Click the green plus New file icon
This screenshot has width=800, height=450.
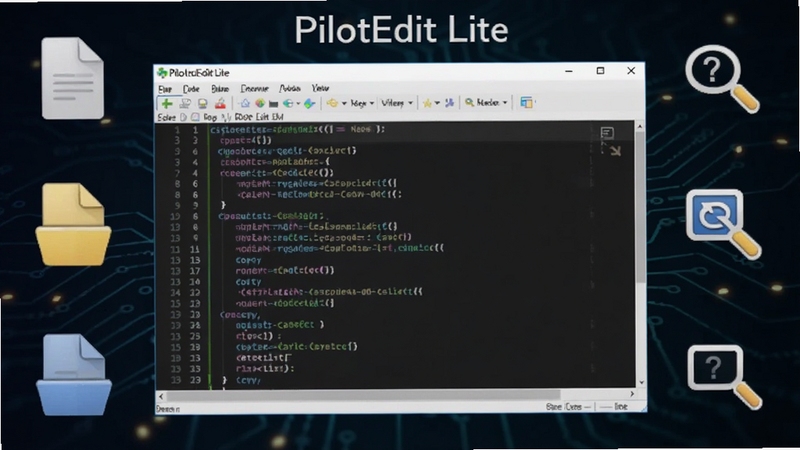coord(167,104)
